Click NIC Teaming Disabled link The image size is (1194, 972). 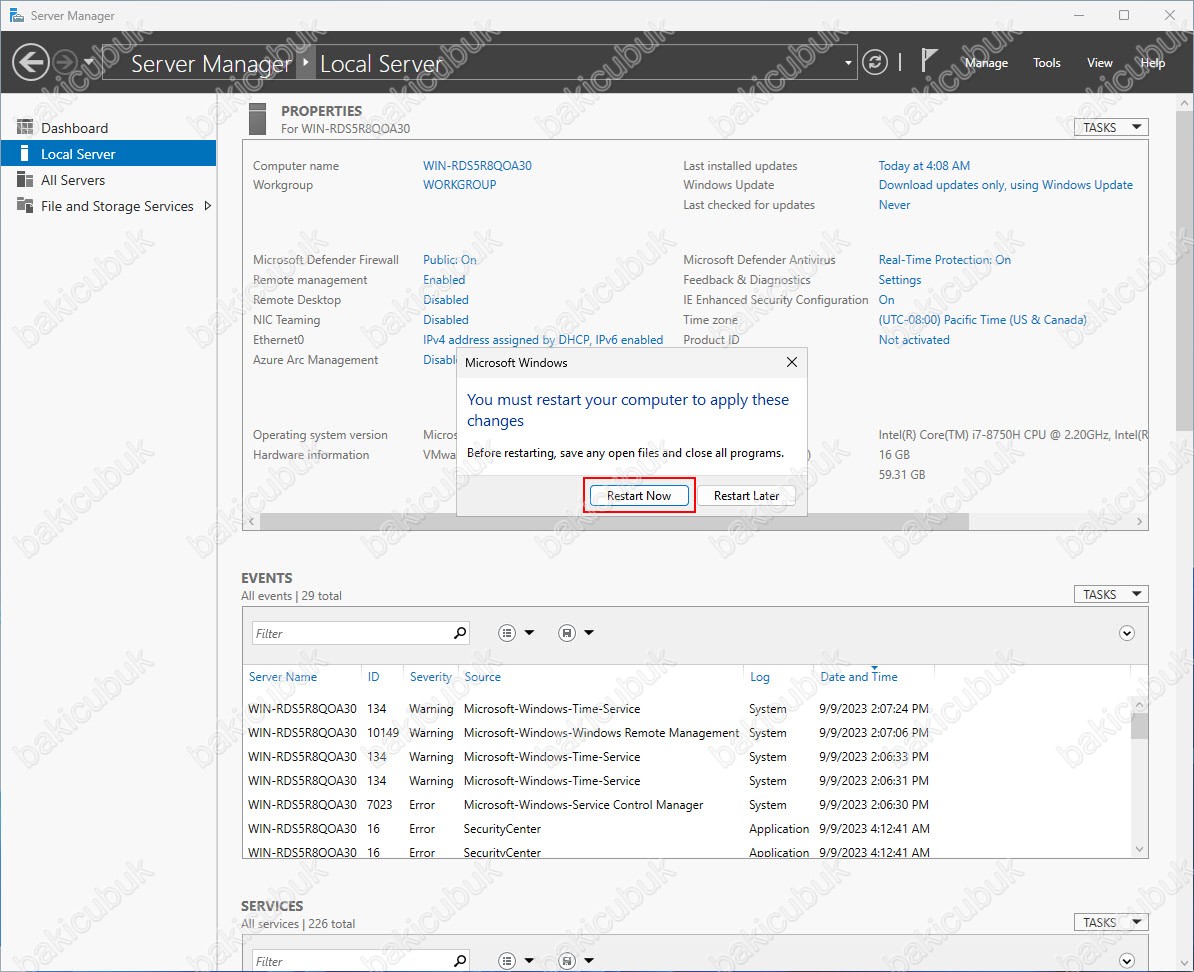[445, 320]
